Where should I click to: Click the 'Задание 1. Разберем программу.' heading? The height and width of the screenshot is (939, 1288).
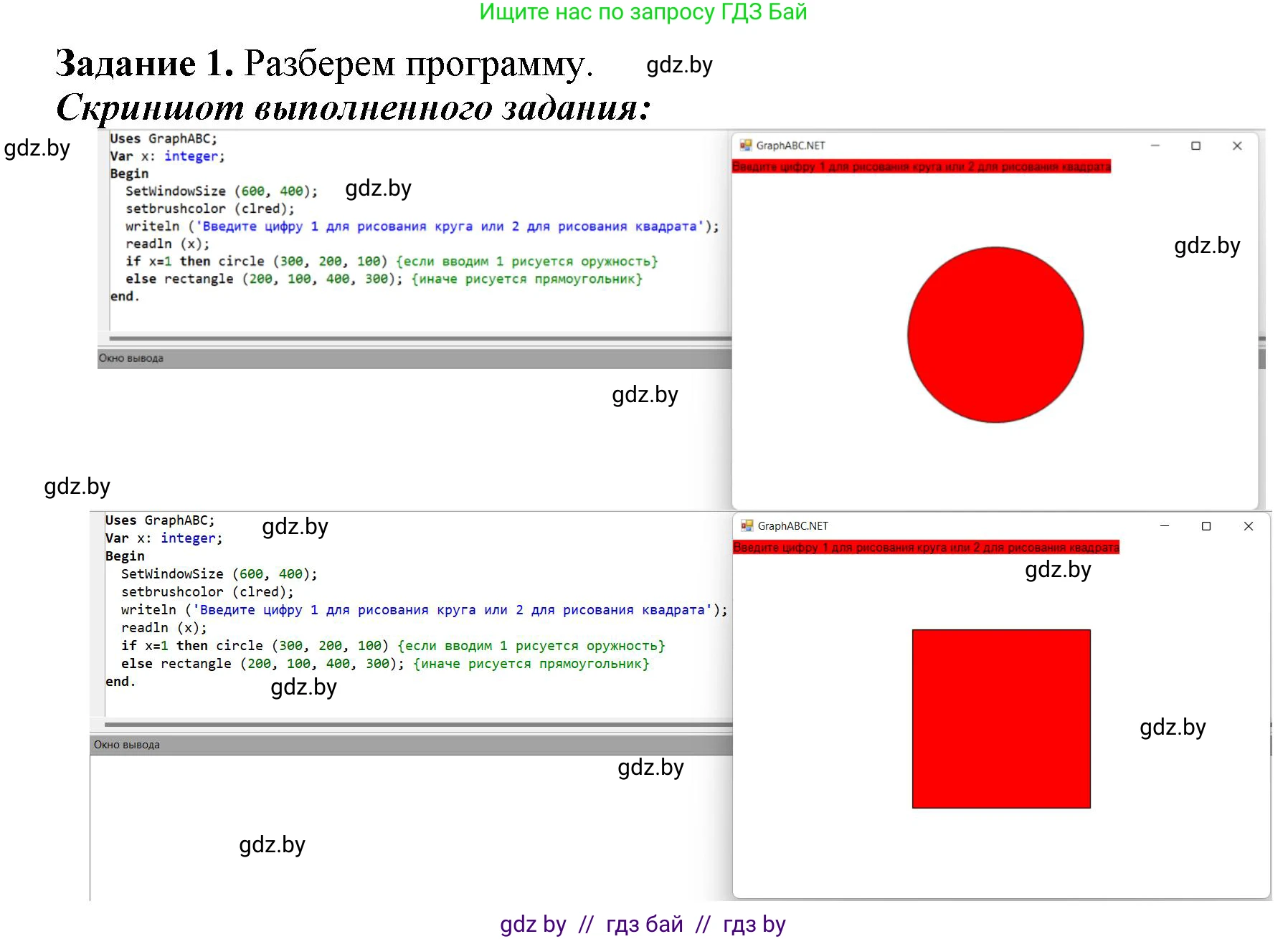click(x=324, y=64)
